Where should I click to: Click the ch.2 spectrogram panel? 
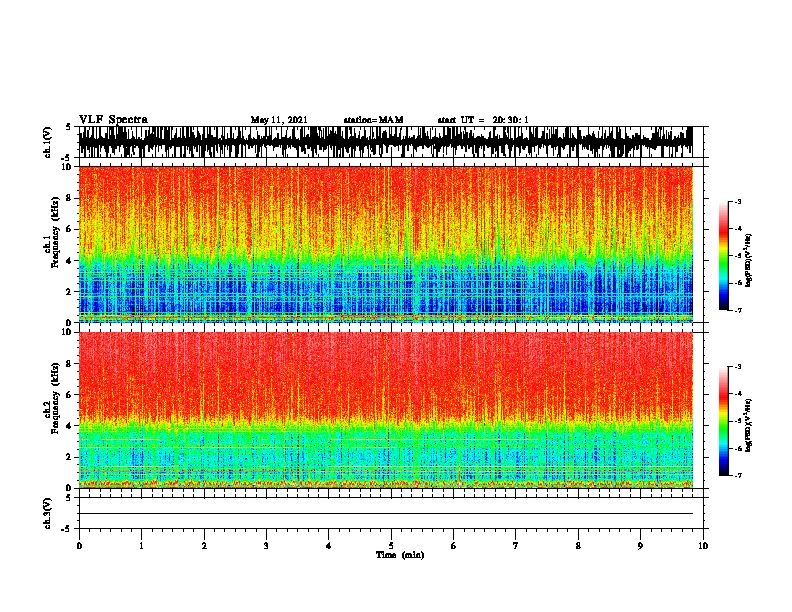pos(386,410)
